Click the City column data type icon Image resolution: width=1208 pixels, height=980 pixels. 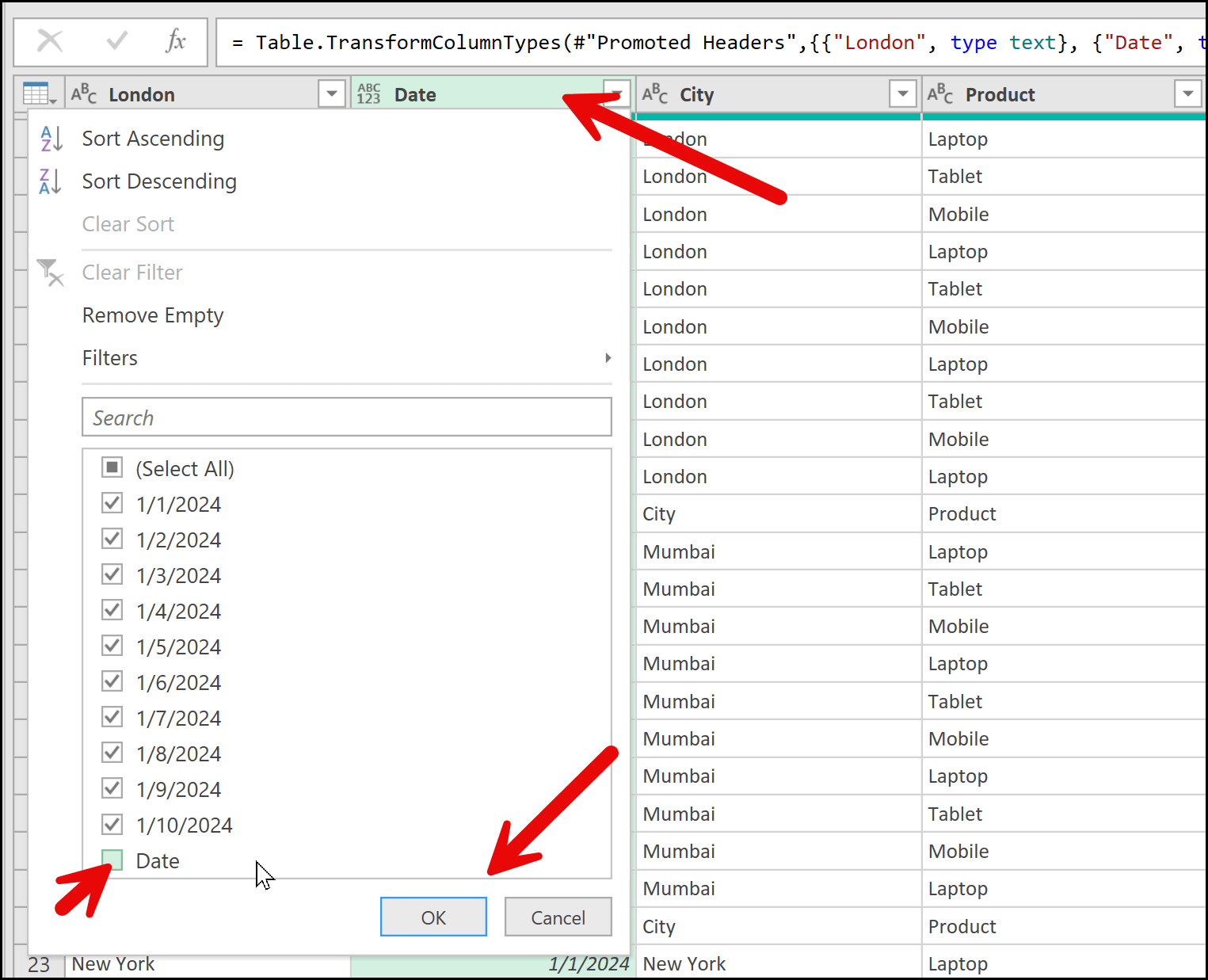[x=655, y=94]
